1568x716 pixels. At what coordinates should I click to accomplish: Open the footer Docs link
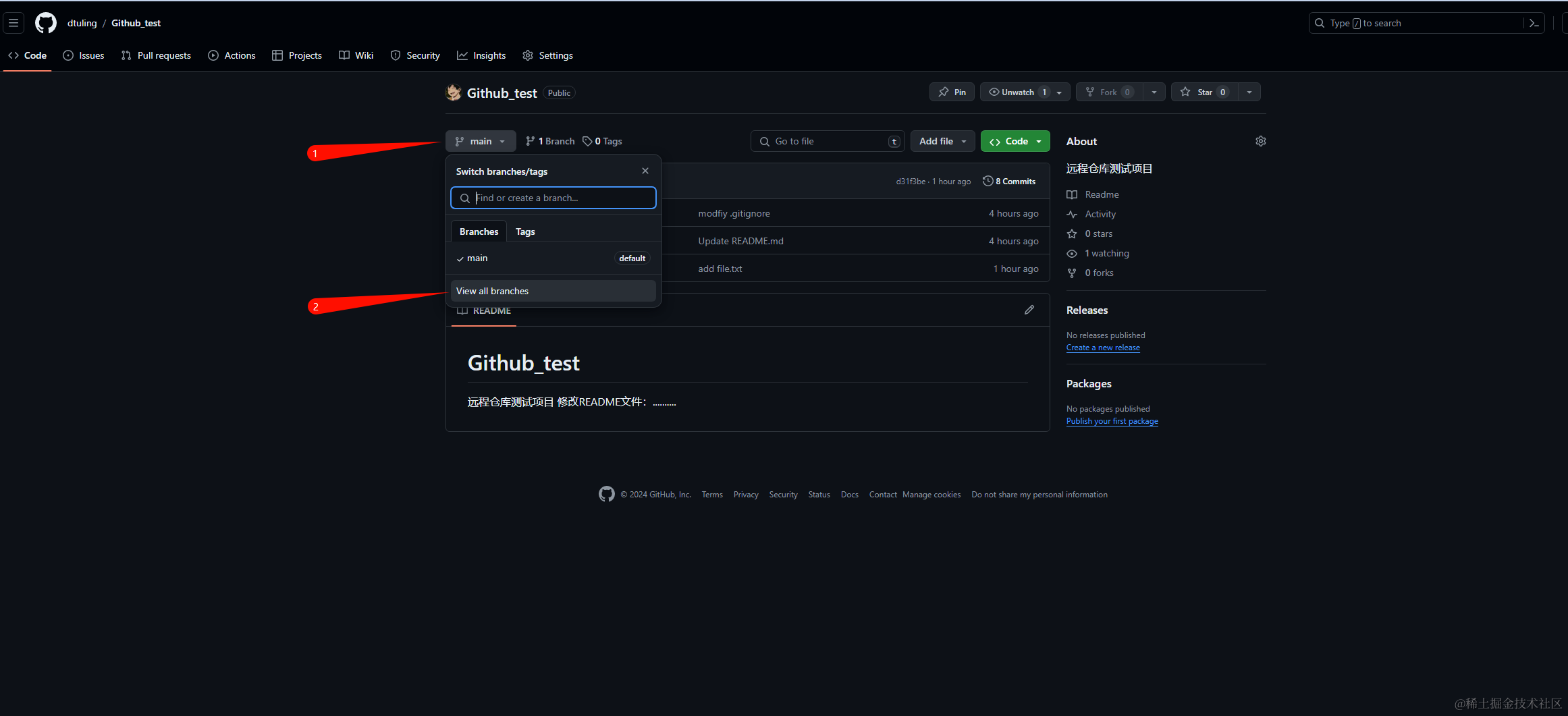[x=849, y=495]
